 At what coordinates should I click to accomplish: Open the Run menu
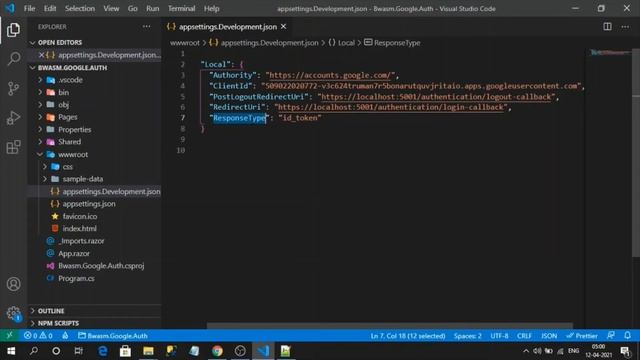[x=153, y=9]
